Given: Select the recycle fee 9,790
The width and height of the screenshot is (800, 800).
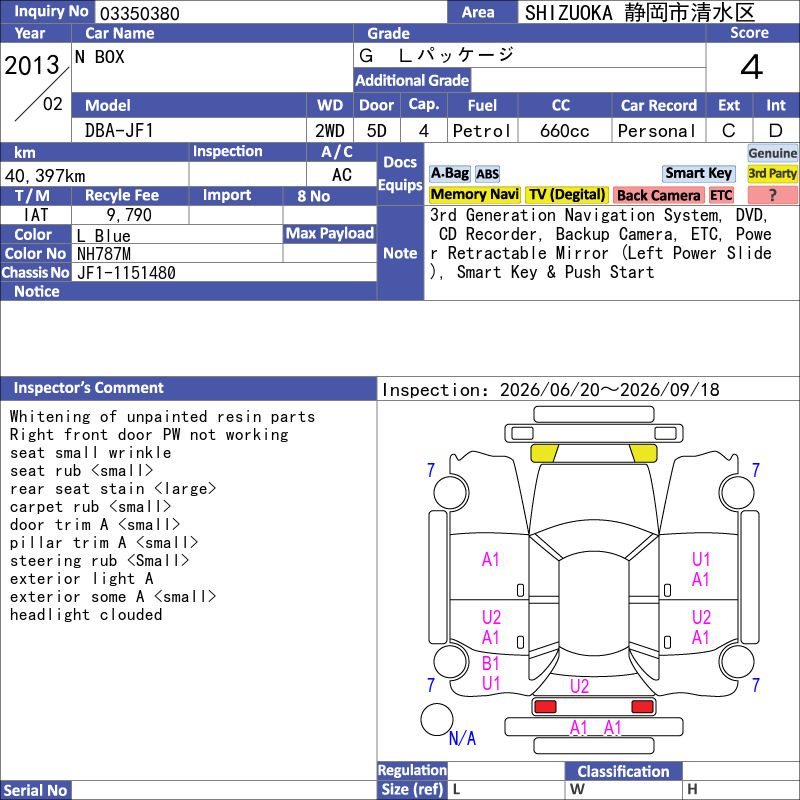Looking at the screenshot, I should coord(129,215).
